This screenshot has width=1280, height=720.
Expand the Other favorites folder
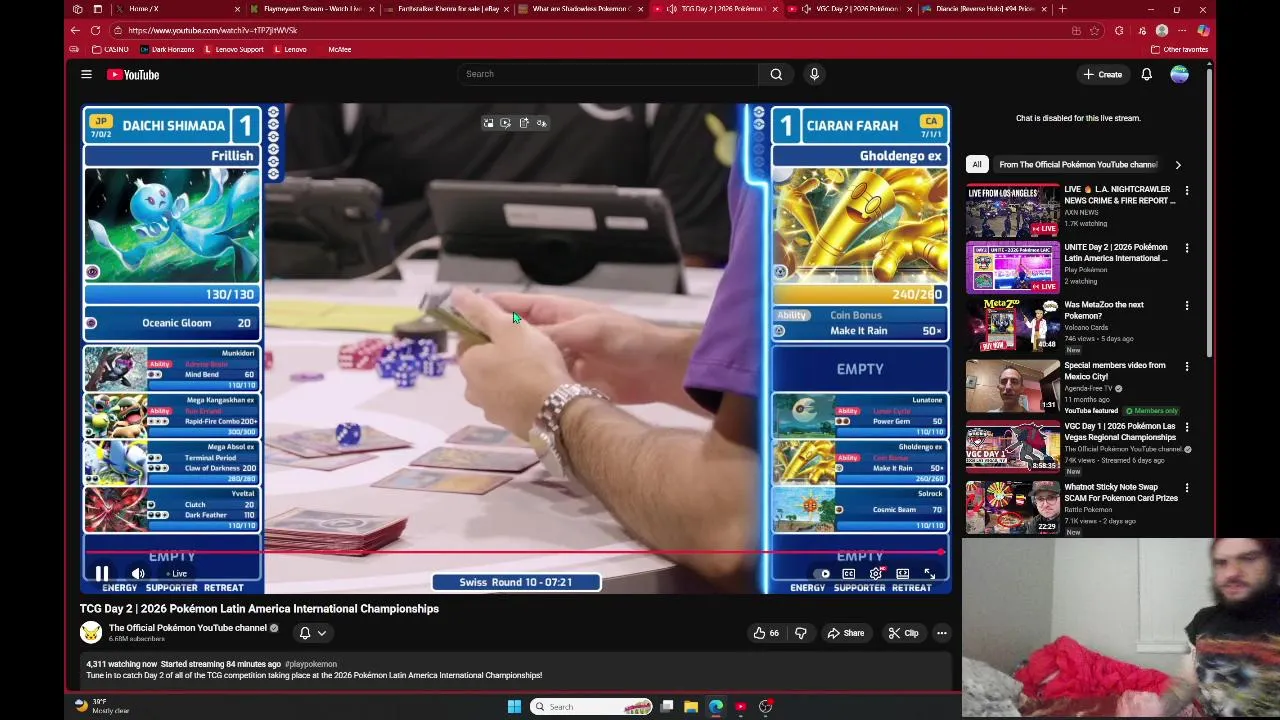1180,49
